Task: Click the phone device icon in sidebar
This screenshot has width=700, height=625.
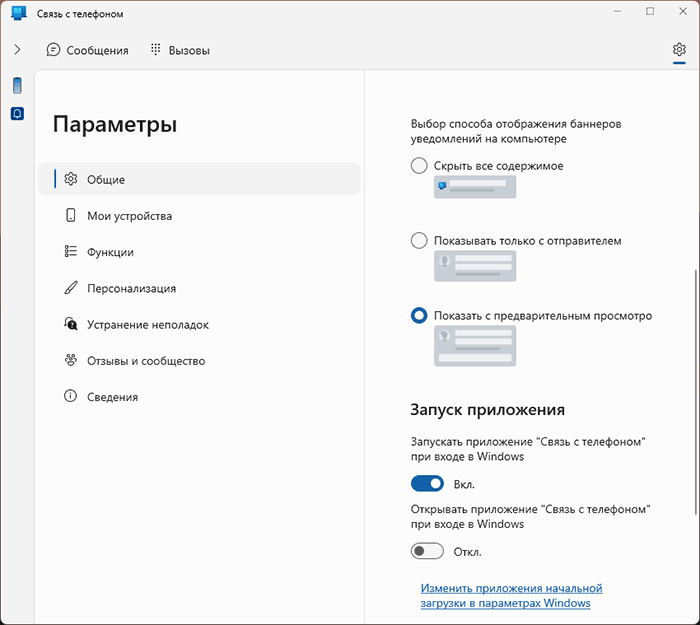Action: [x=17, y=85]
